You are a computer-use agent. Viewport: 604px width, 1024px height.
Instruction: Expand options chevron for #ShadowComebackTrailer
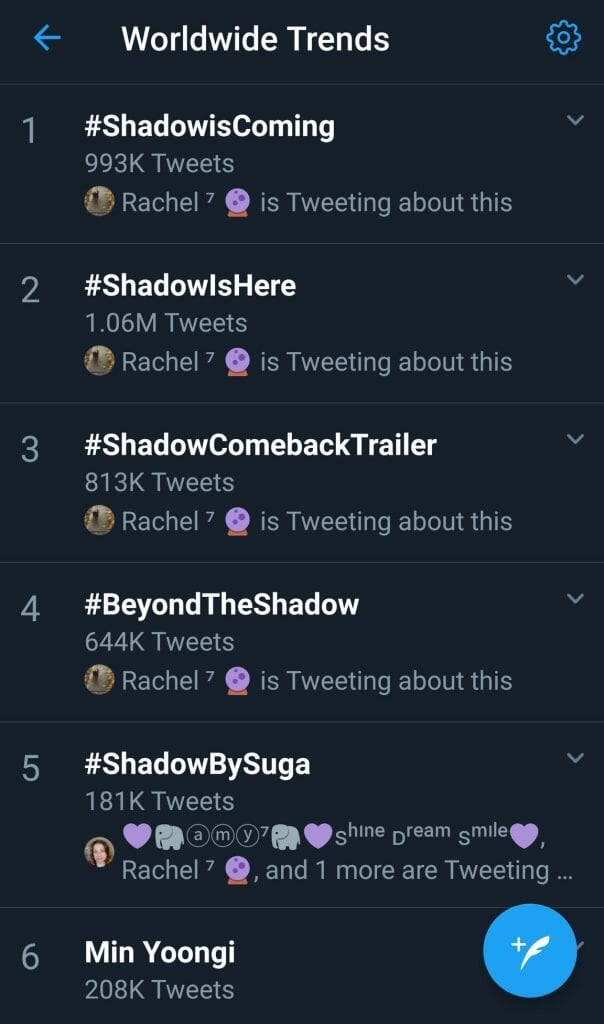pos(575,439)
